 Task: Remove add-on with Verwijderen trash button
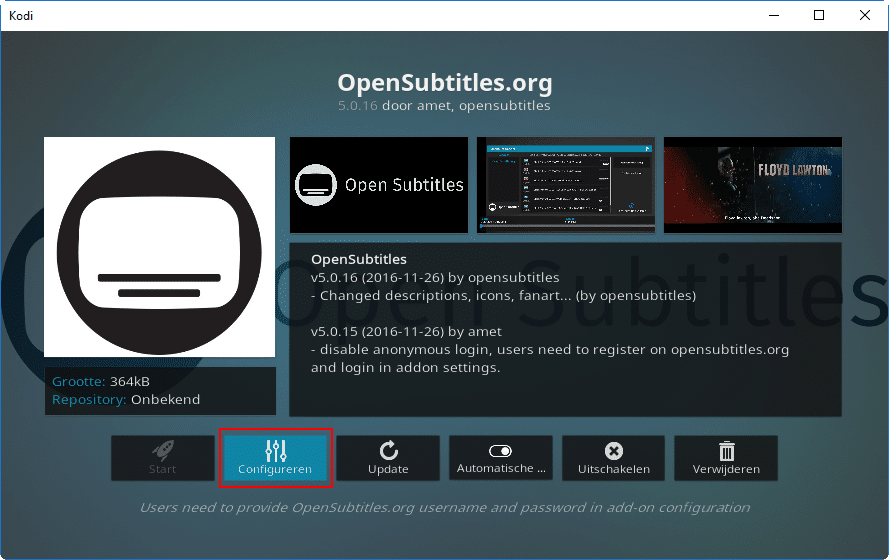pyautogui.click(x=726, y=458)
